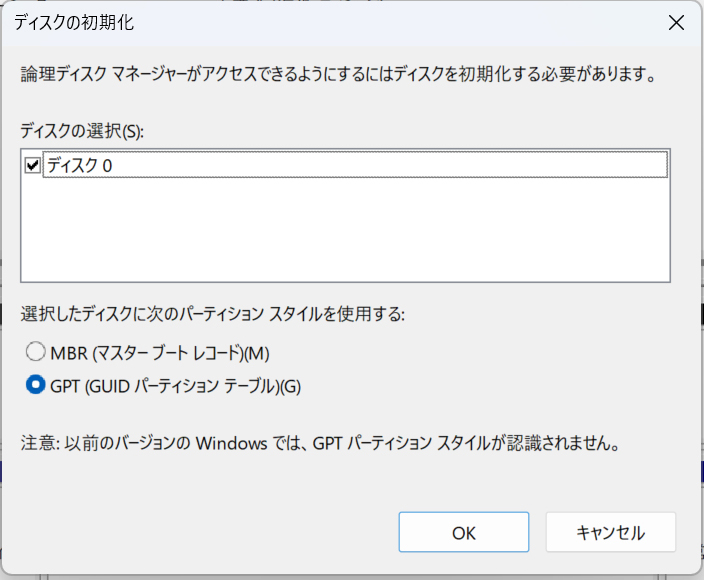Click the MBR (マスター ブート レコード)(M) label text
The image size is (704, 580).
160,353
